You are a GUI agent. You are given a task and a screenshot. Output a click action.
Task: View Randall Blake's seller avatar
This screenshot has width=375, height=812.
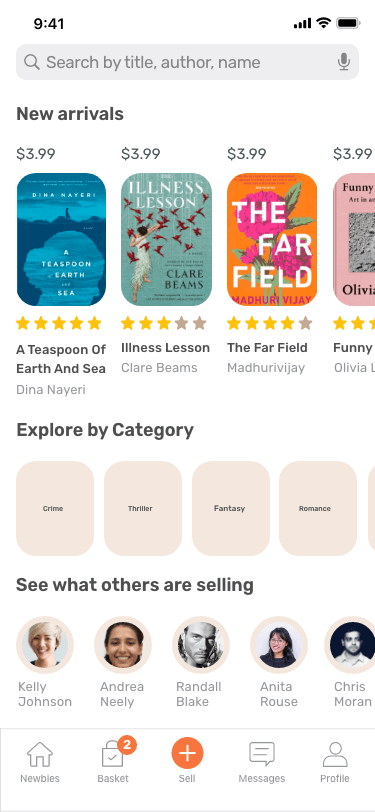coord(201,645)
